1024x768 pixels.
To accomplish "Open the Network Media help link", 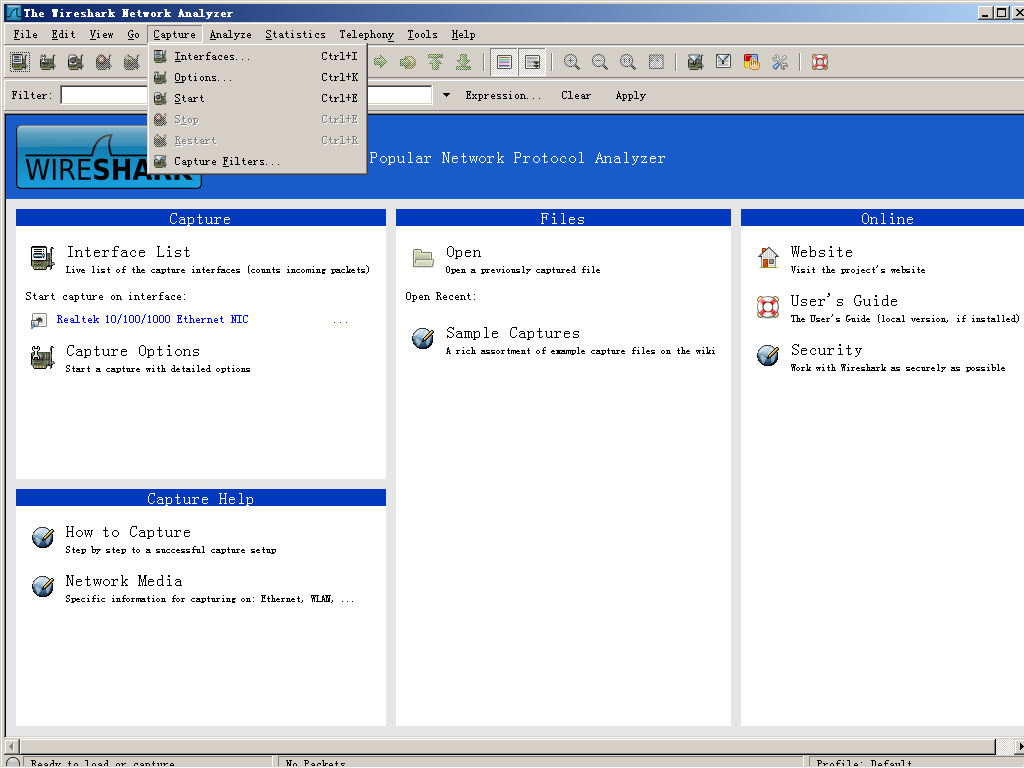I will click(123, 581).
